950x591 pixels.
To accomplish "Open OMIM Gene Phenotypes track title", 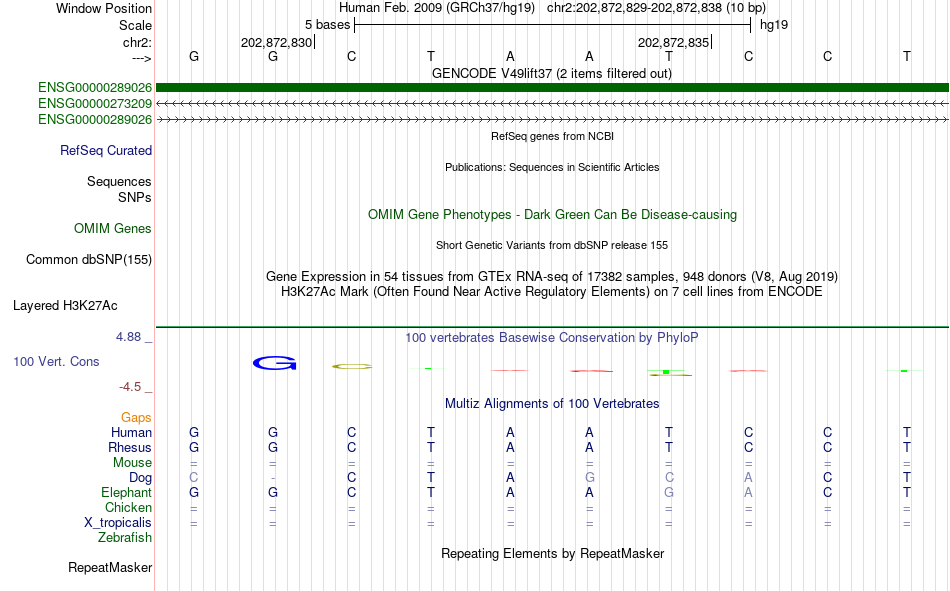I will 552,215.
